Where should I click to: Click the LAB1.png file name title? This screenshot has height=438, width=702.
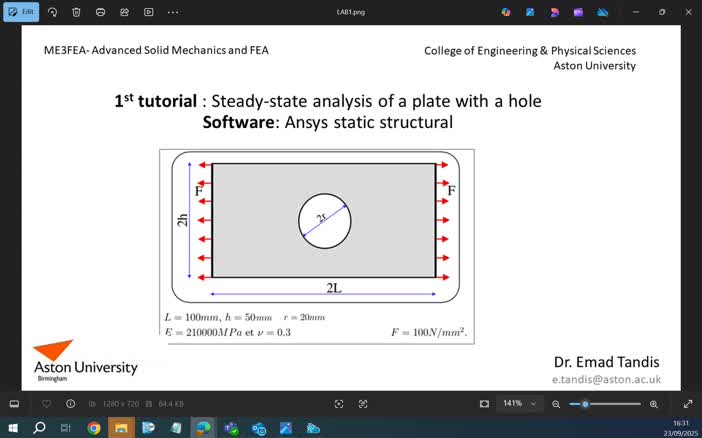(x=351, y=12)
